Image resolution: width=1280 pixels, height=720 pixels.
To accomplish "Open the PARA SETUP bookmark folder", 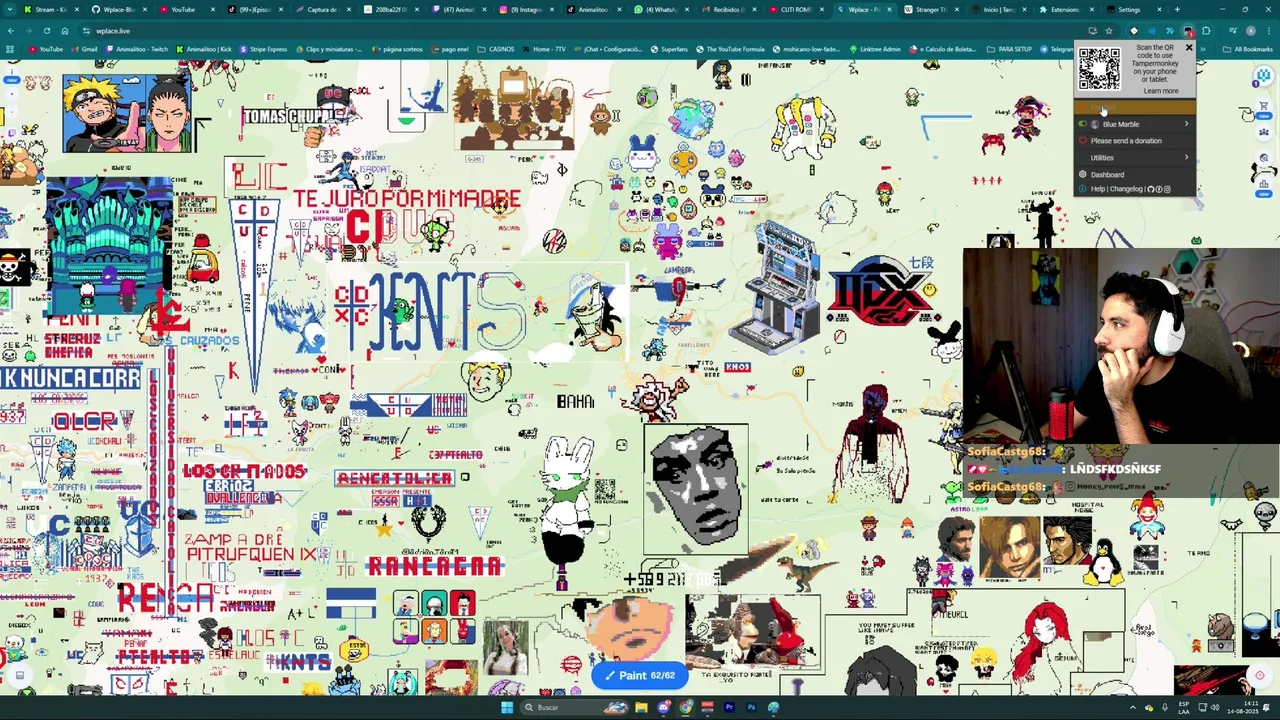I will coord(1009,49).
